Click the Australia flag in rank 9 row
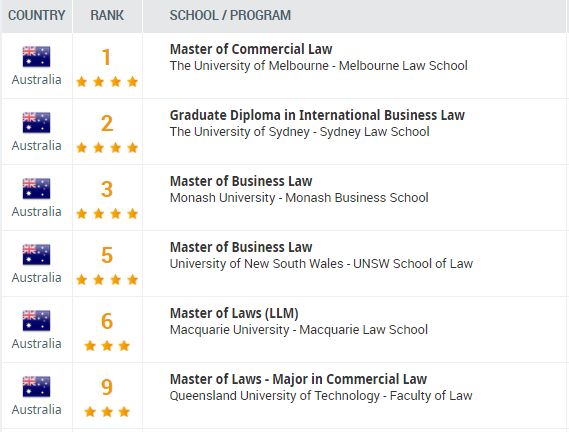Image resolution: width=569 pixels, height=432 pixels. pos(36,387)
